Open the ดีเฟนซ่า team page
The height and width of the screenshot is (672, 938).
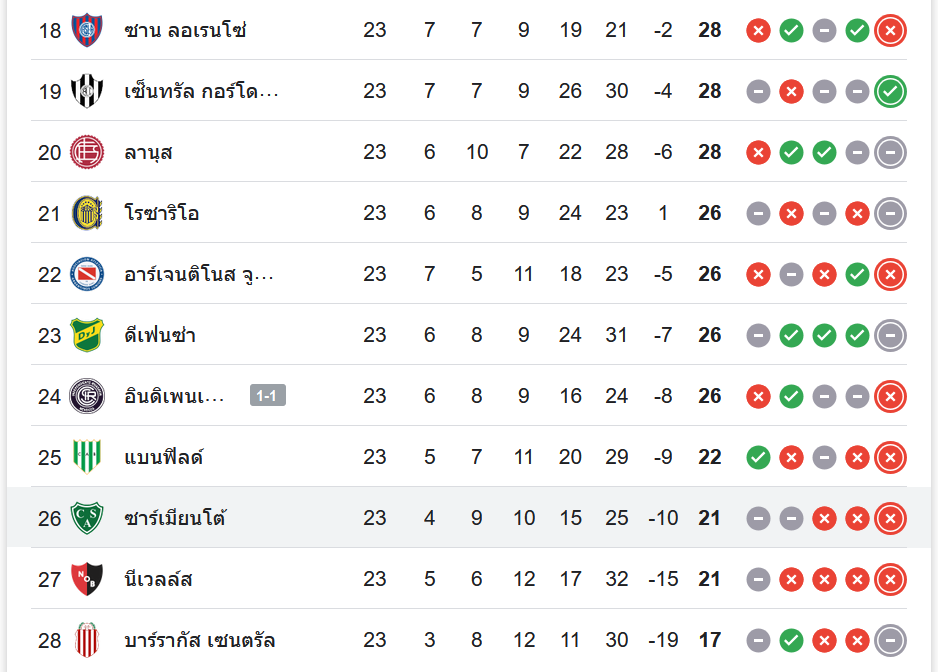[x=160, y=335]
